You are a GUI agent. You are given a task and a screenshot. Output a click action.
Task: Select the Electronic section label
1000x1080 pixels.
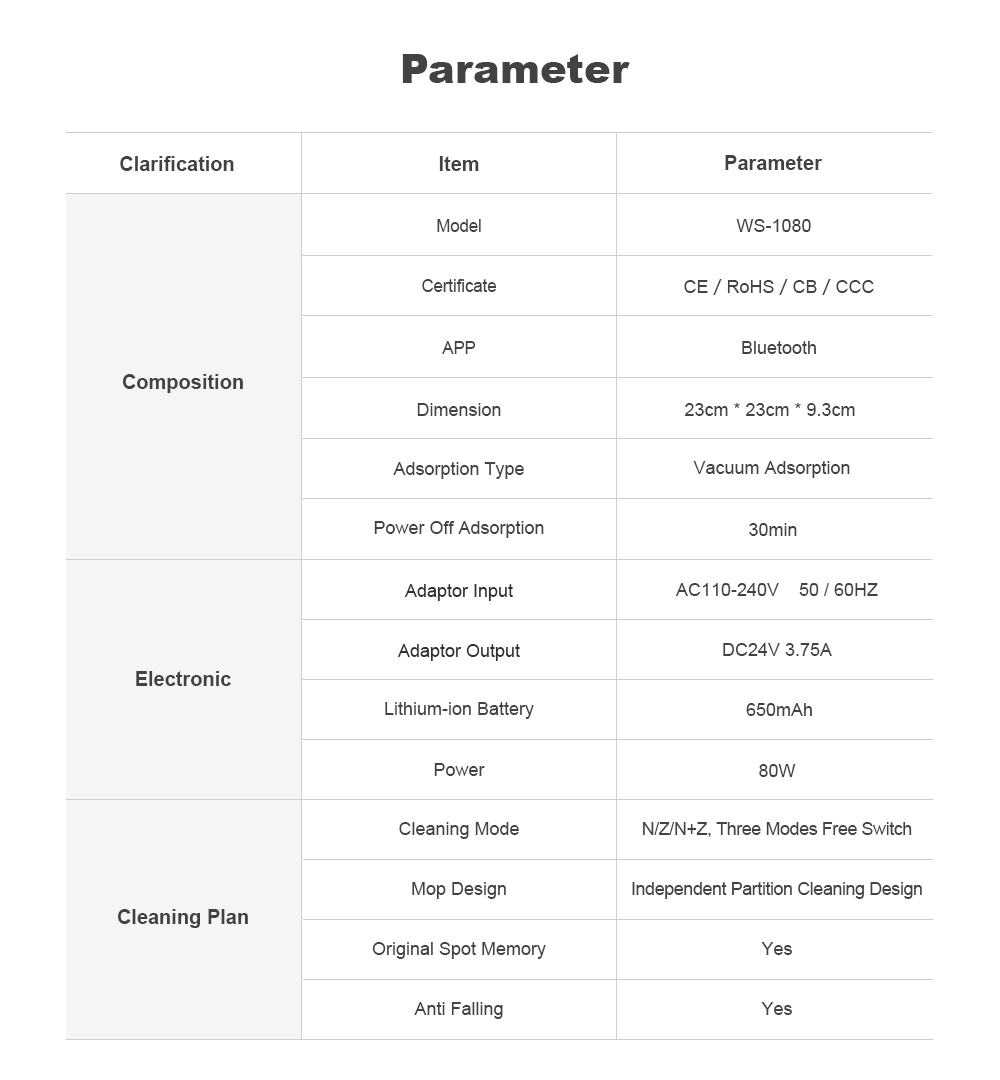tap(183, 679)
